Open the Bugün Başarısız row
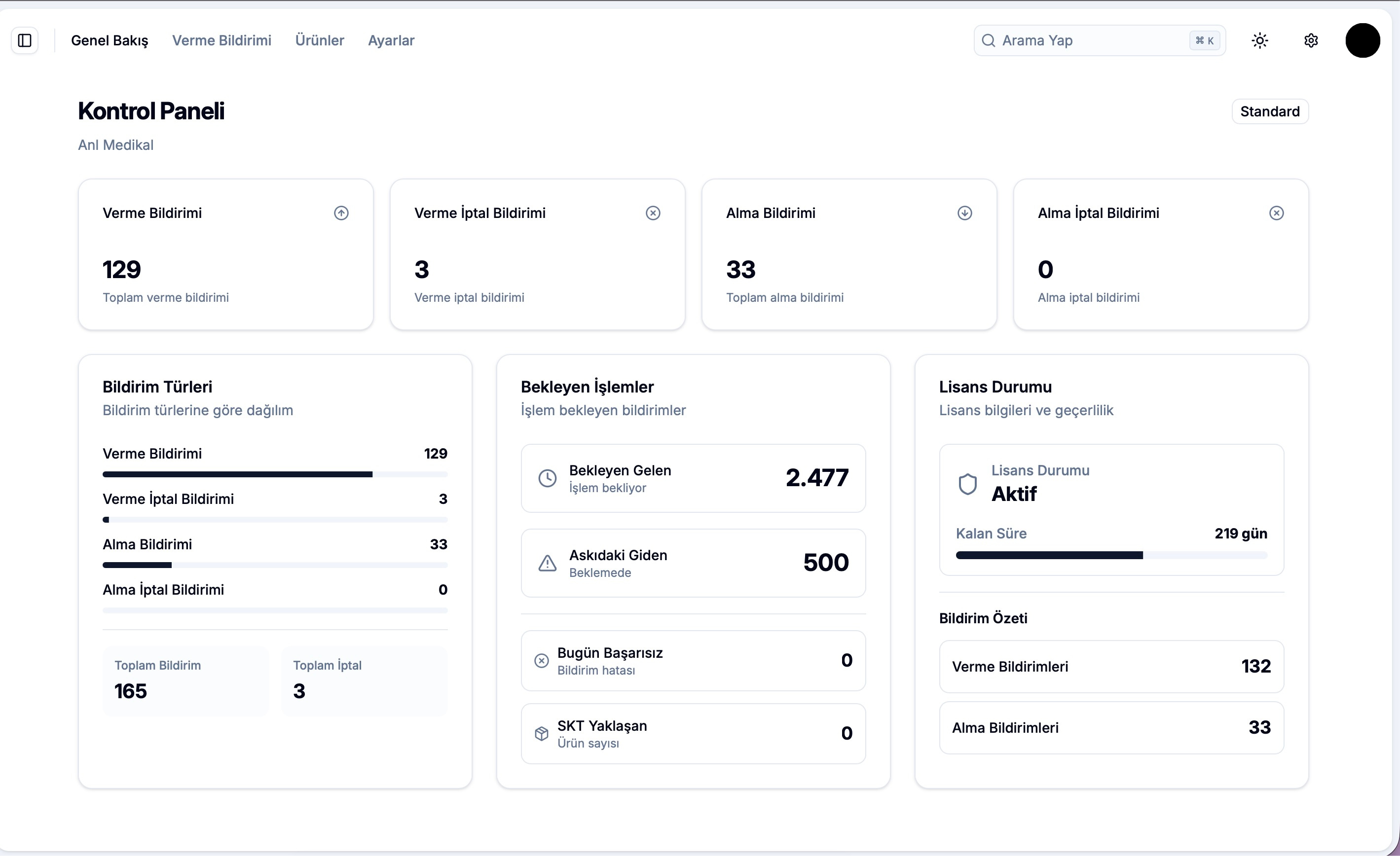 pyautogui.click(x=693, y=661)
